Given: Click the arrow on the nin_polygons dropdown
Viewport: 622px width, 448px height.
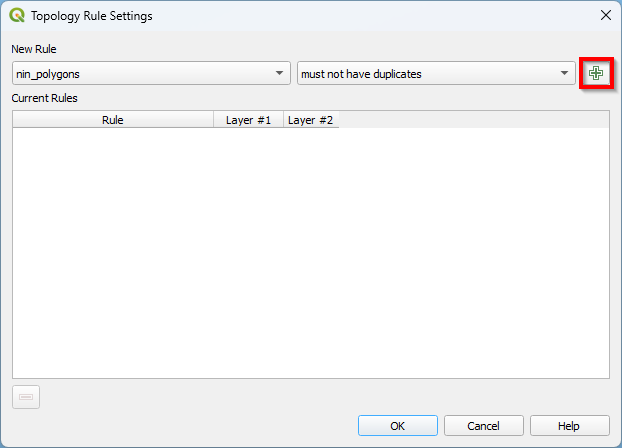Looking at the screenshot, I should click(279, 74).
